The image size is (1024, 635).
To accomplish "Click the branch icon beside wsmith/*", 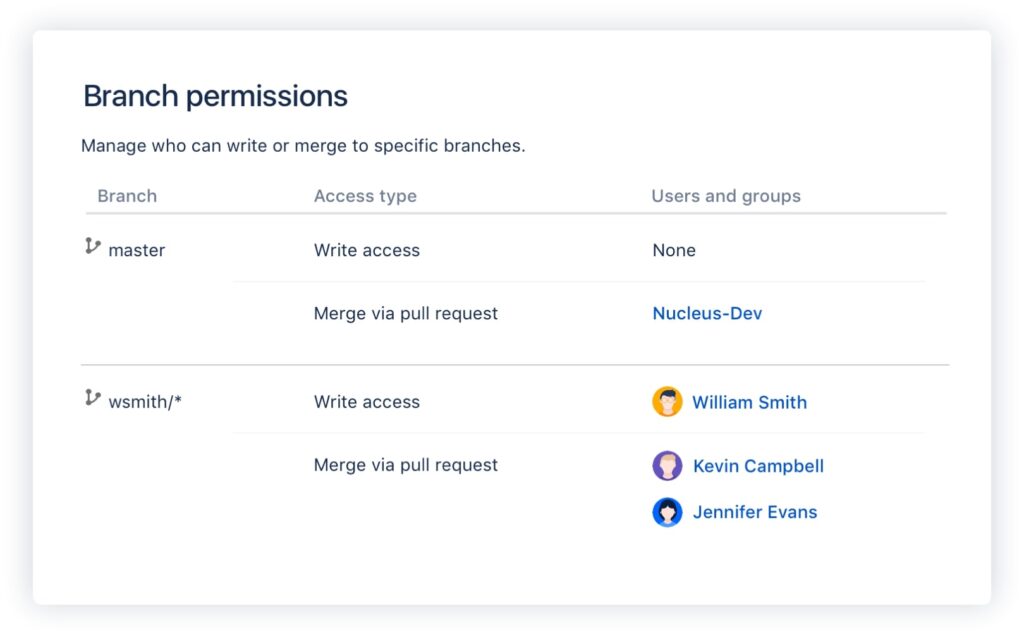I will (93, 397).
